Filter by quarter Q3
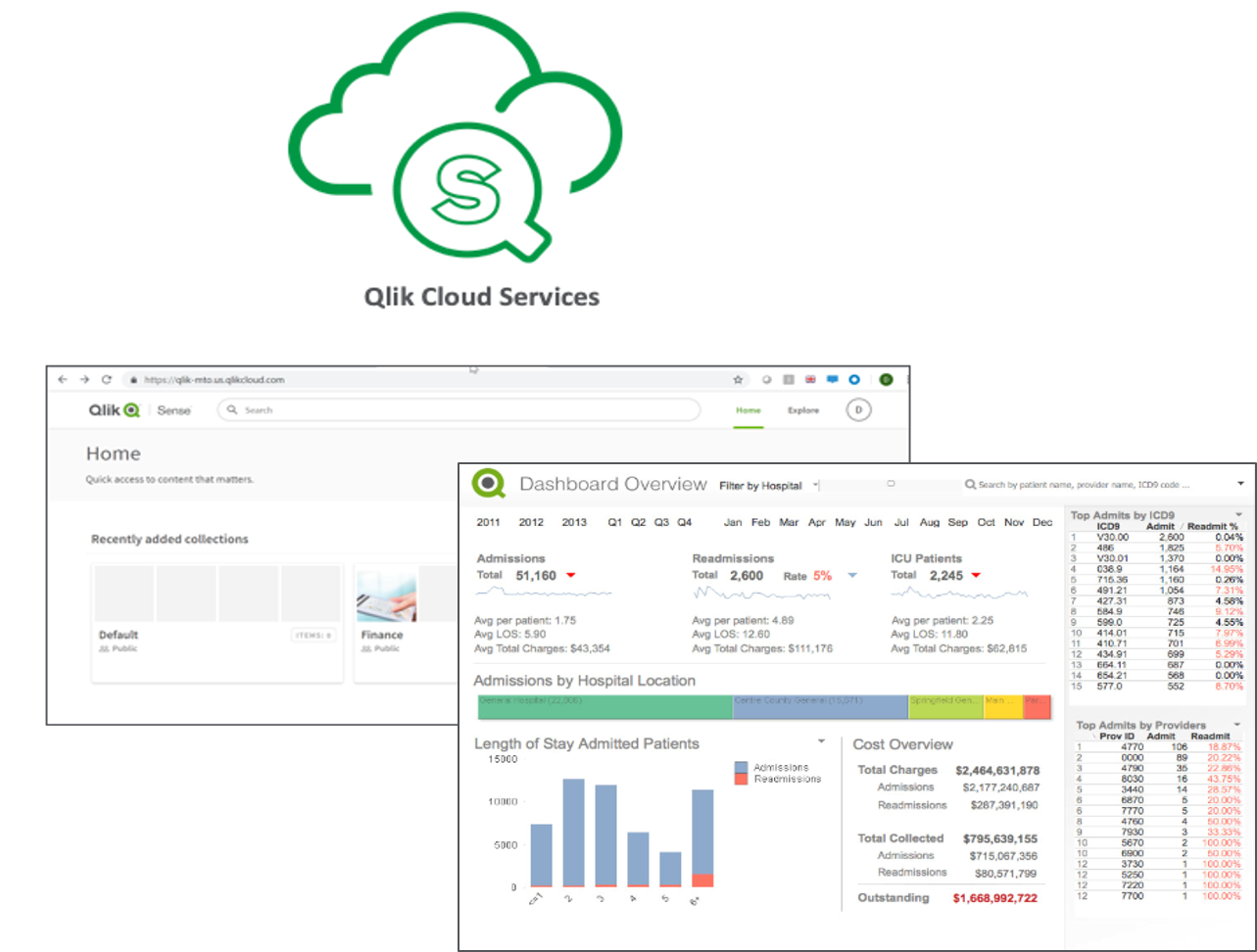Image resolution: width=1257 pixels, height=952 pixels. click(661, 523)
